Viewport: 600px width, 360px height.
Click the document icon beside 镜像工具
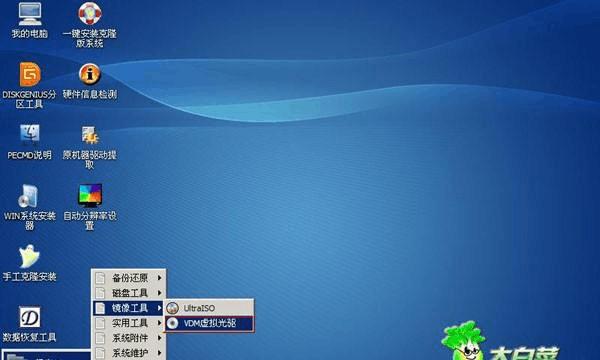pos(100,308)
